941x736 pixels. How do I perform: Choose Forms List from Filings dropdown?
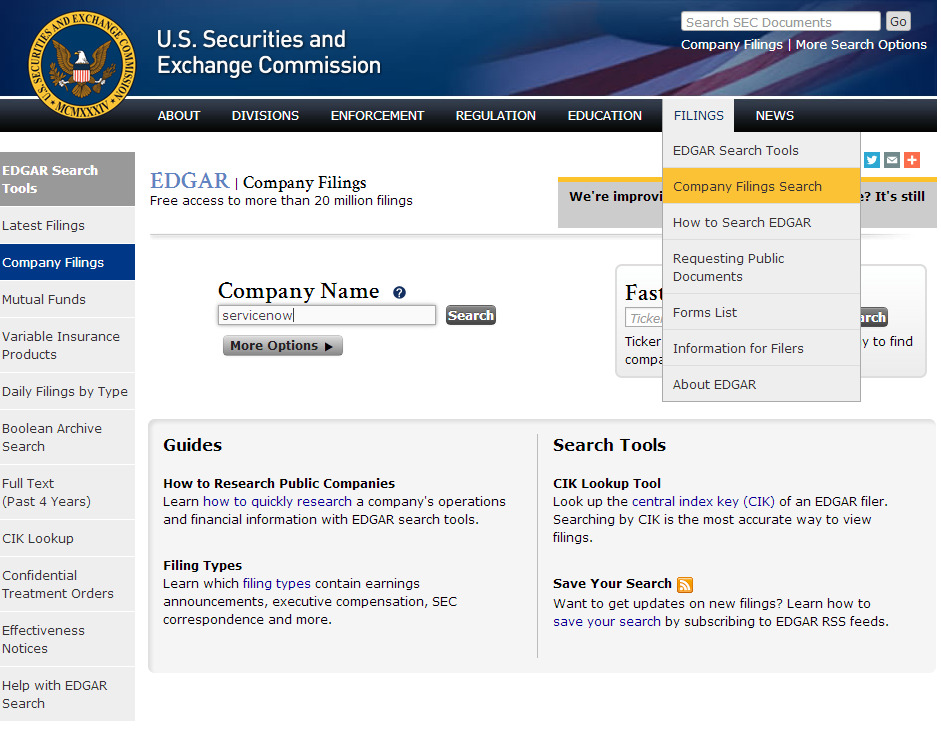(705, 312)
